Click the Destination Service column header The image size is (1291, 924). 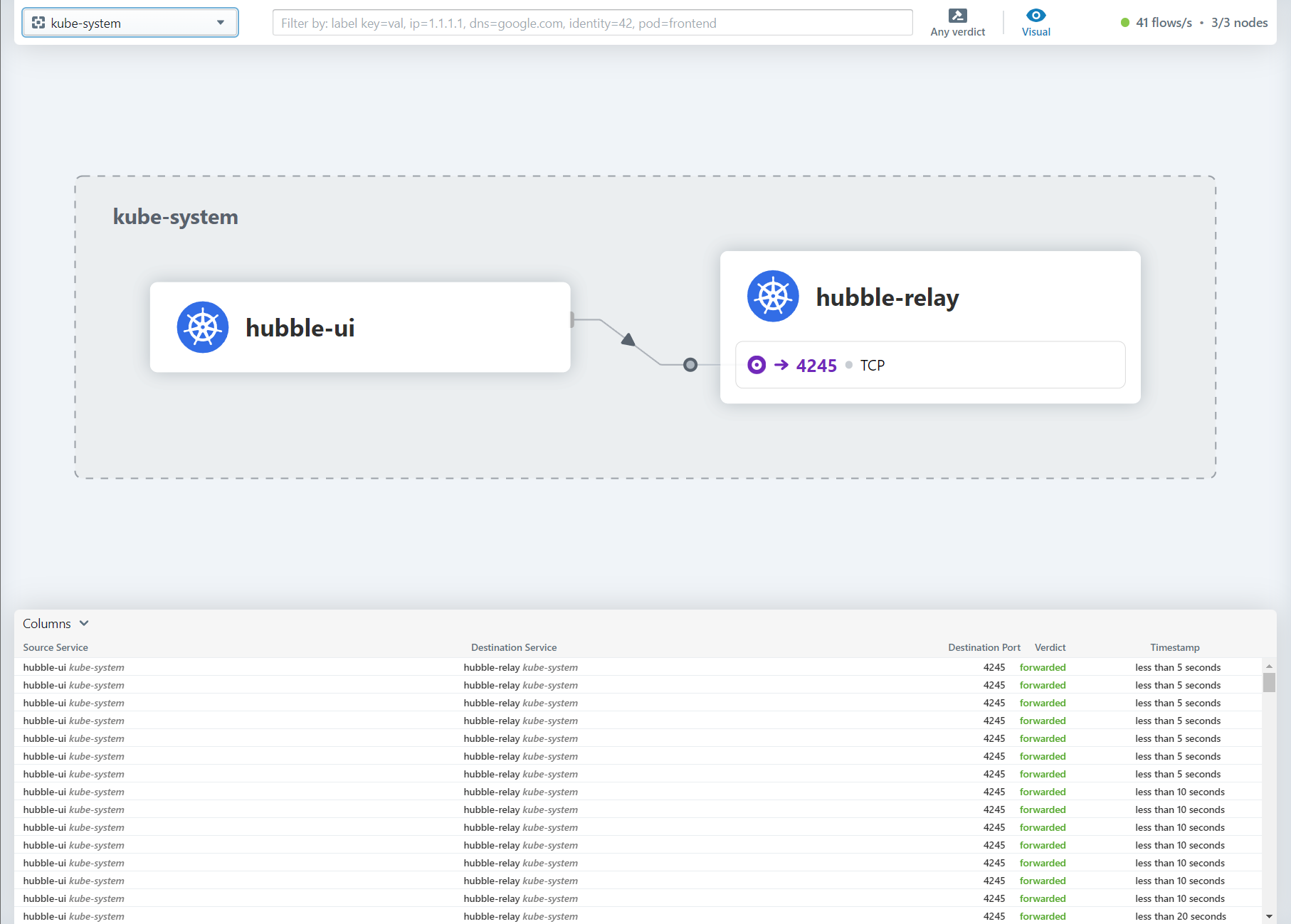pyautogui.click(x=514, y=647)
